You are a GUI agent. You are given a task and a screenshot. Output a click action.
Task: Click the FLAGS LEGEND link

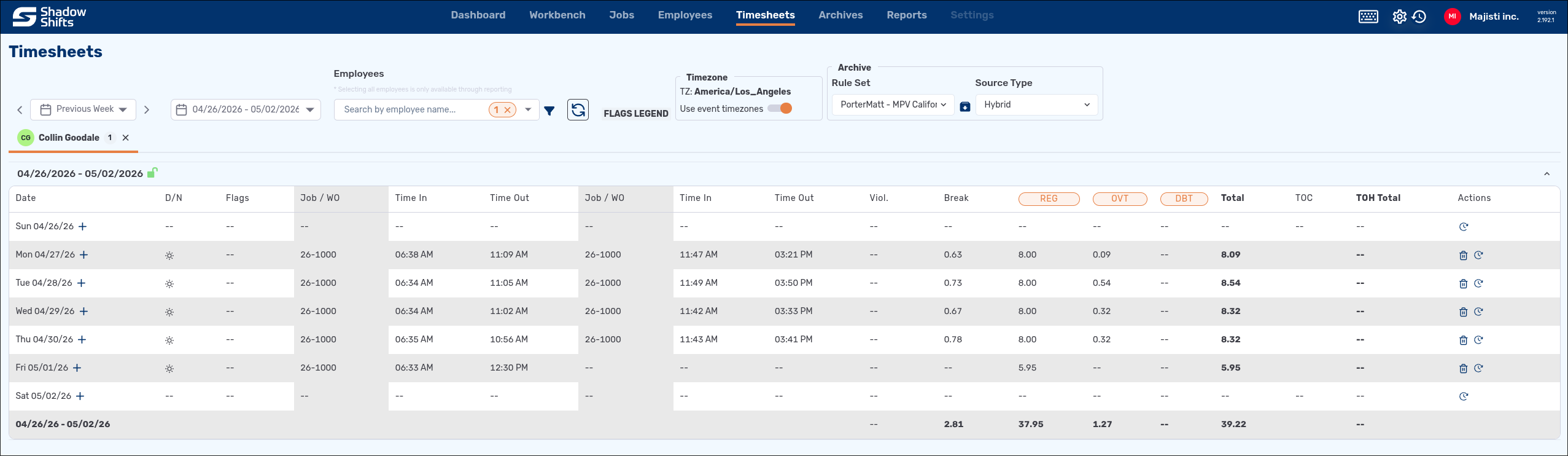click(x=635, y=114)
